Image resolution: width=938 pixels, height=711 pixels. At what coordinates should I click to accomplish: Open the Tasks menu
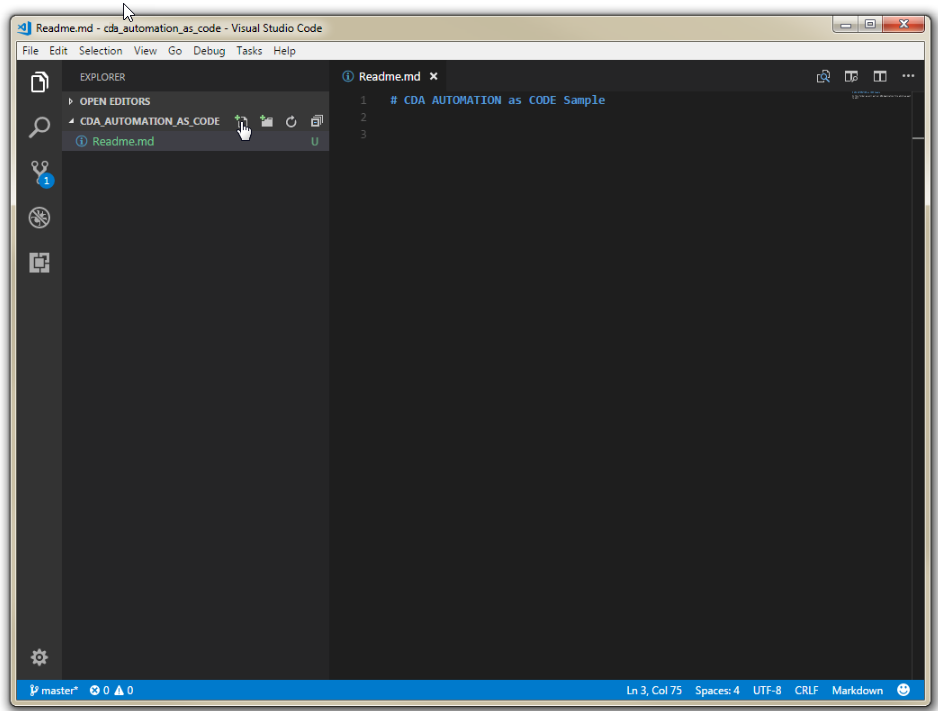click(x=249, y=51)
